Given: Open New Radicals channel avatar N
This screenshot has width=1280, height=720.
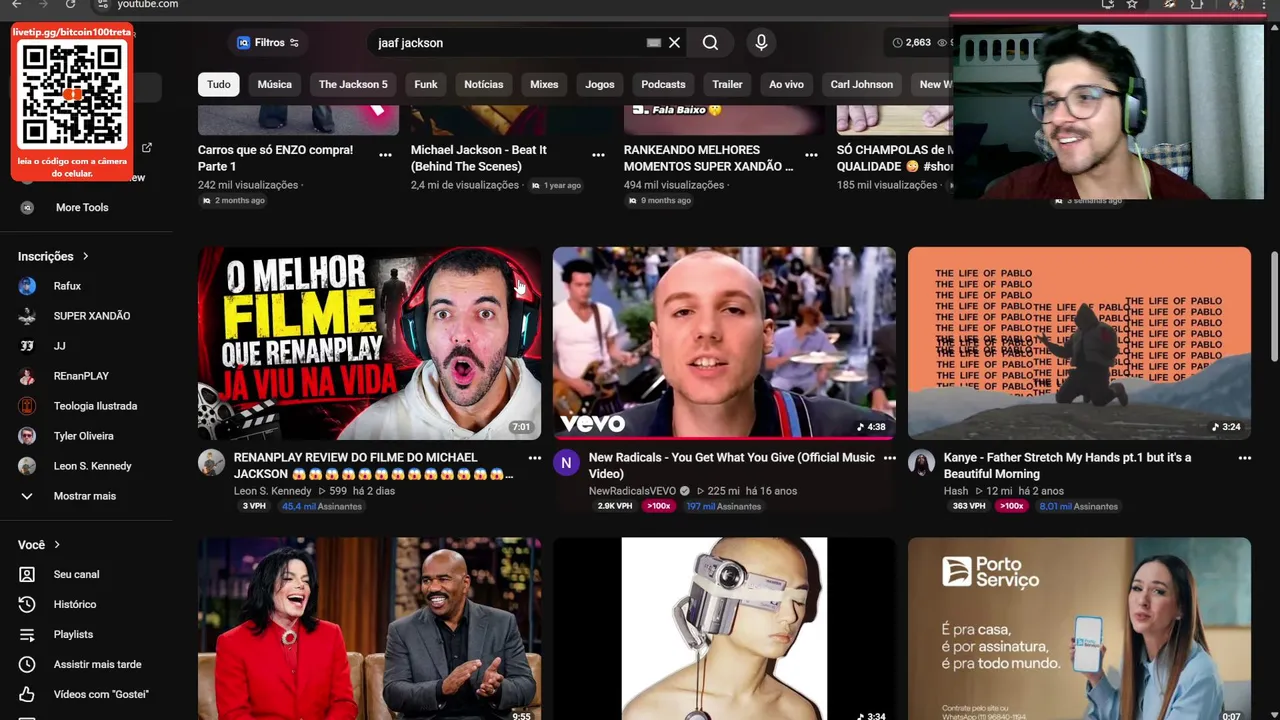Looking at the screenshot, I should coord(566,463).
